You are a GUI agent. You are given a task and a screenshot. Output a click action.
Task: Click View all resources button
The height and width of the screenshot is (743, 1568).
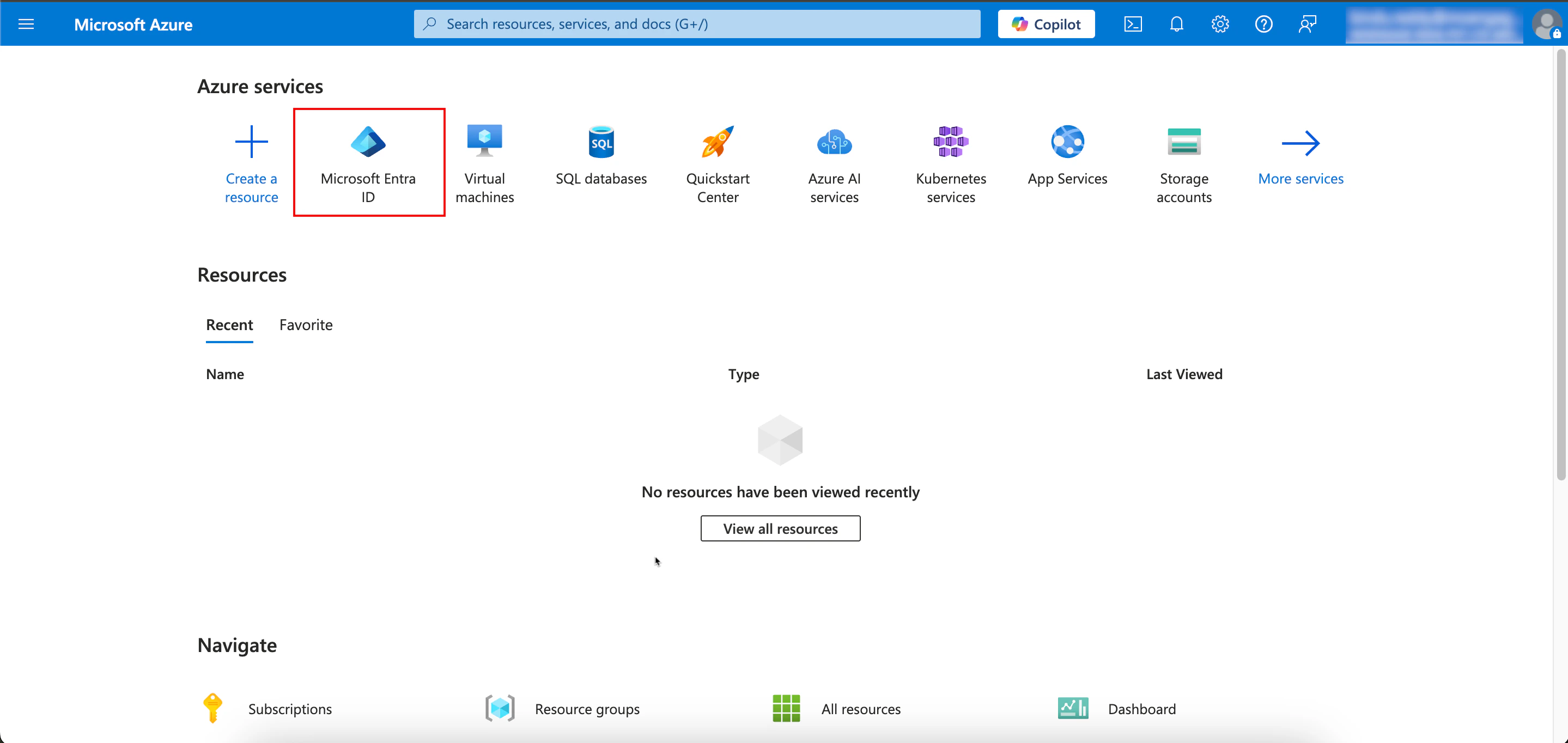[x=780, y=528]
